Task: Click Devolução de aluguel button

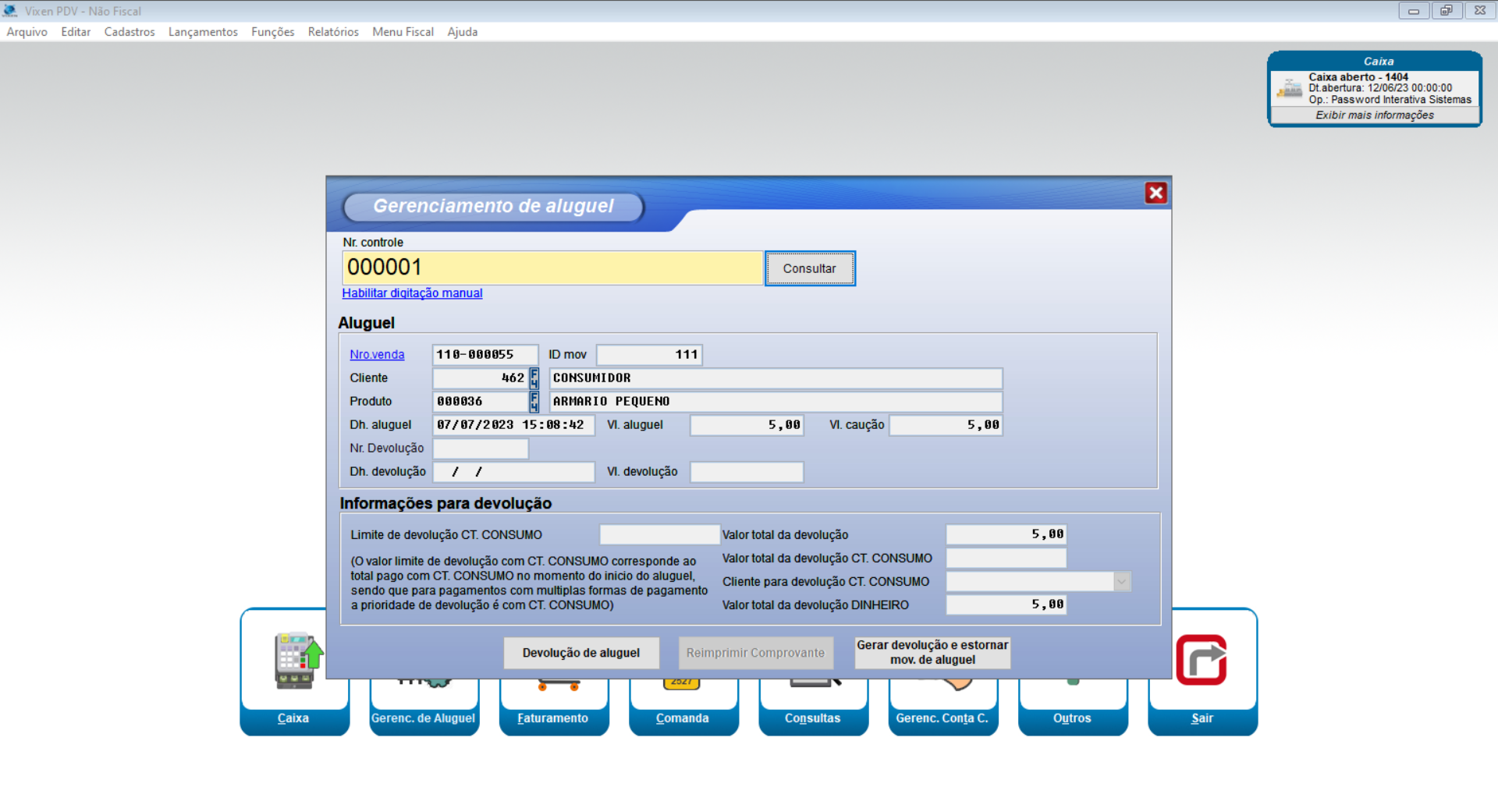Action: (580, 653)
